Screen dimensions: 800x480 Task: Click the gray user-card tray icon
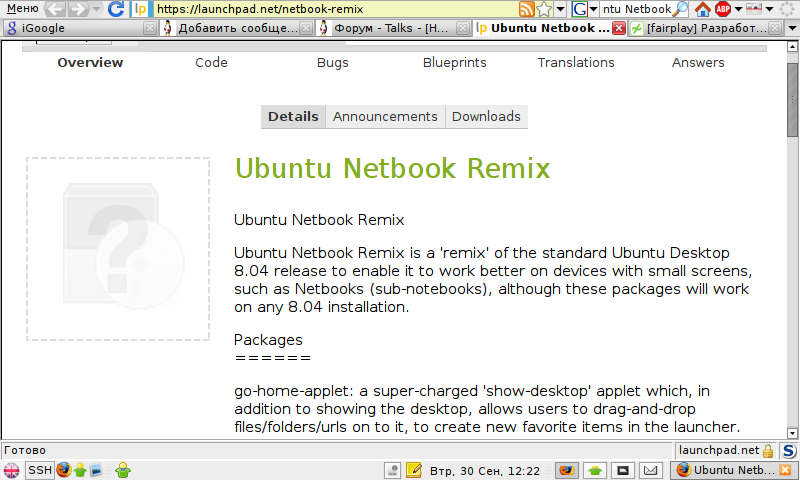point(392,470)
